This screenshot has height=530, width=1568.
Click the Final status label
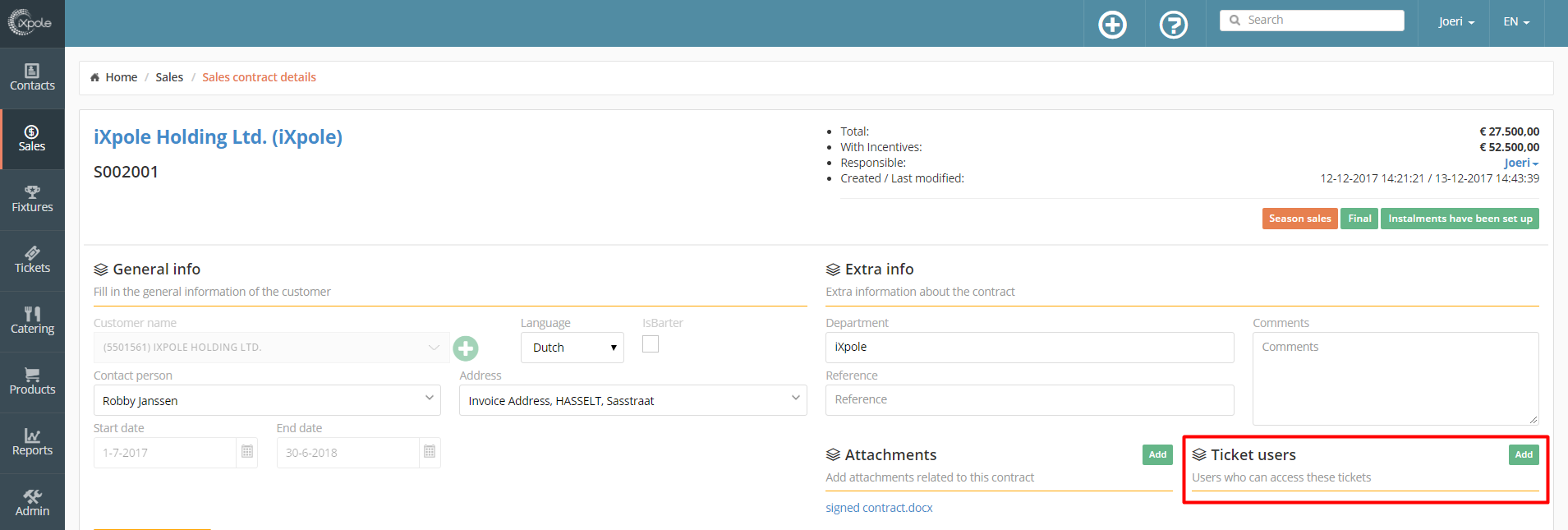pos(1359,219)
